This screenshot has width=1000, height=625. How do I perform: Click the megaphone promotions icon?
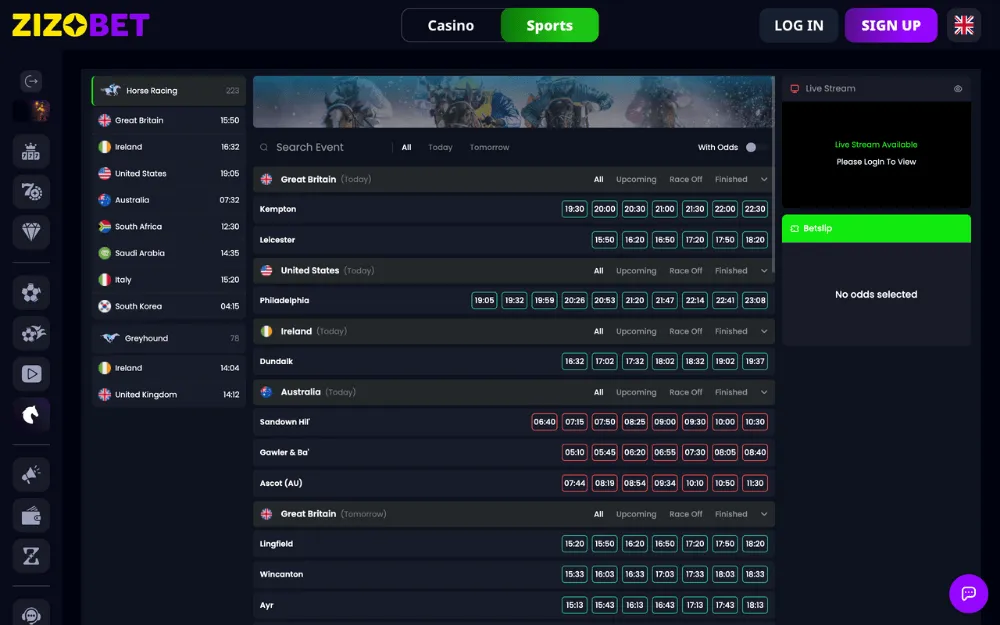pos(31,475)
